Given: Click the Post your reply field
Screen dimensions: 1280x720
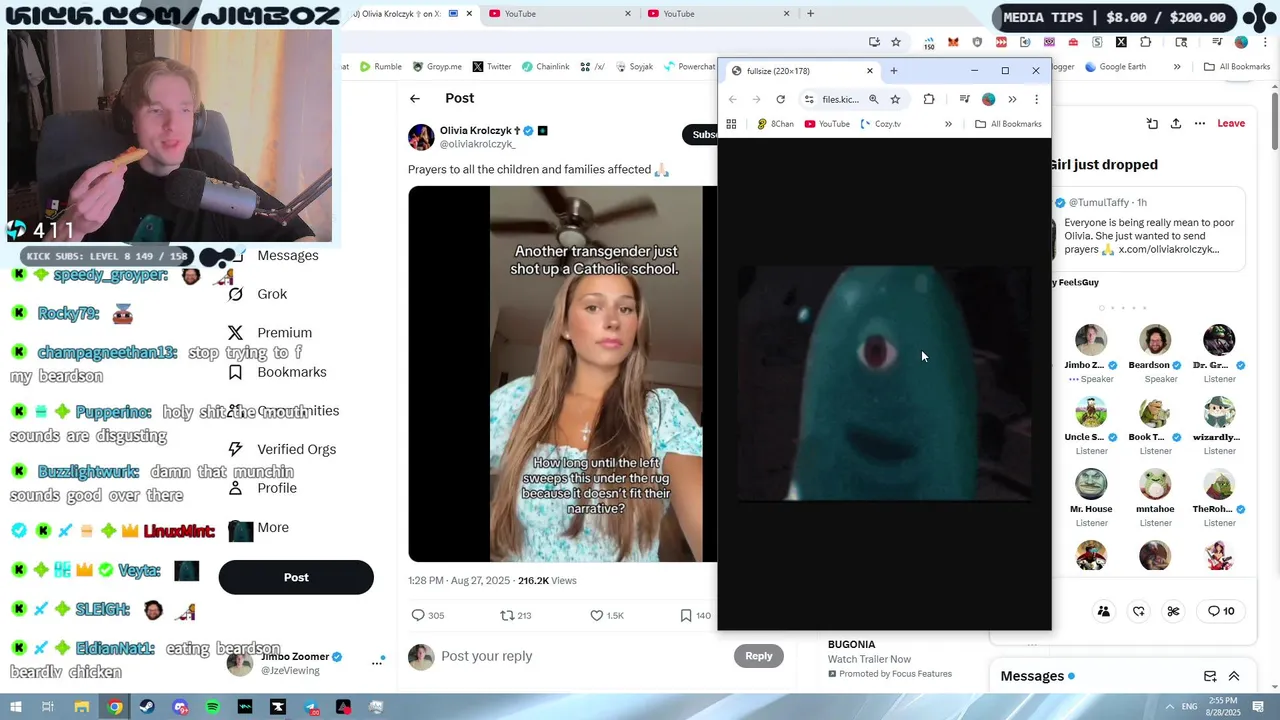Looking at the screenshot, I should [580, 656].
